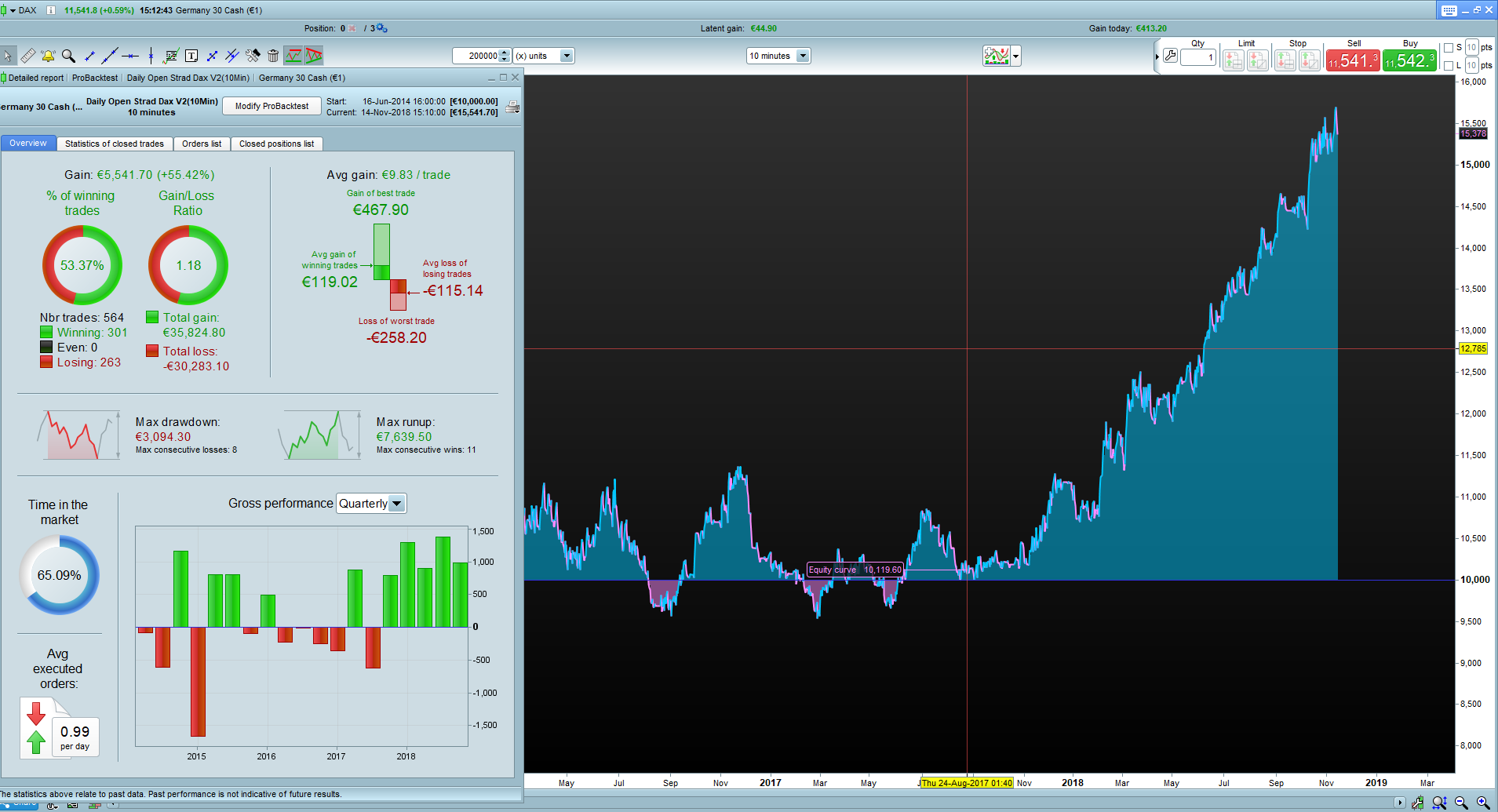The width and height of the screenshot is (1498, 812).
Task: Click the red Sell price button
Action: 1353,60
